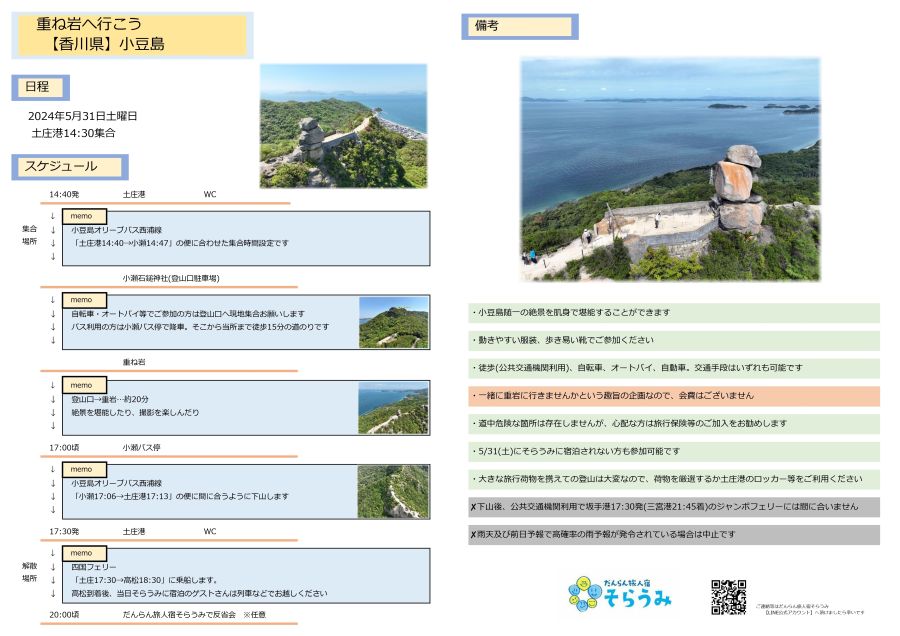Click the memo label under 17:30発 土庄港

[x=82, y=553]
